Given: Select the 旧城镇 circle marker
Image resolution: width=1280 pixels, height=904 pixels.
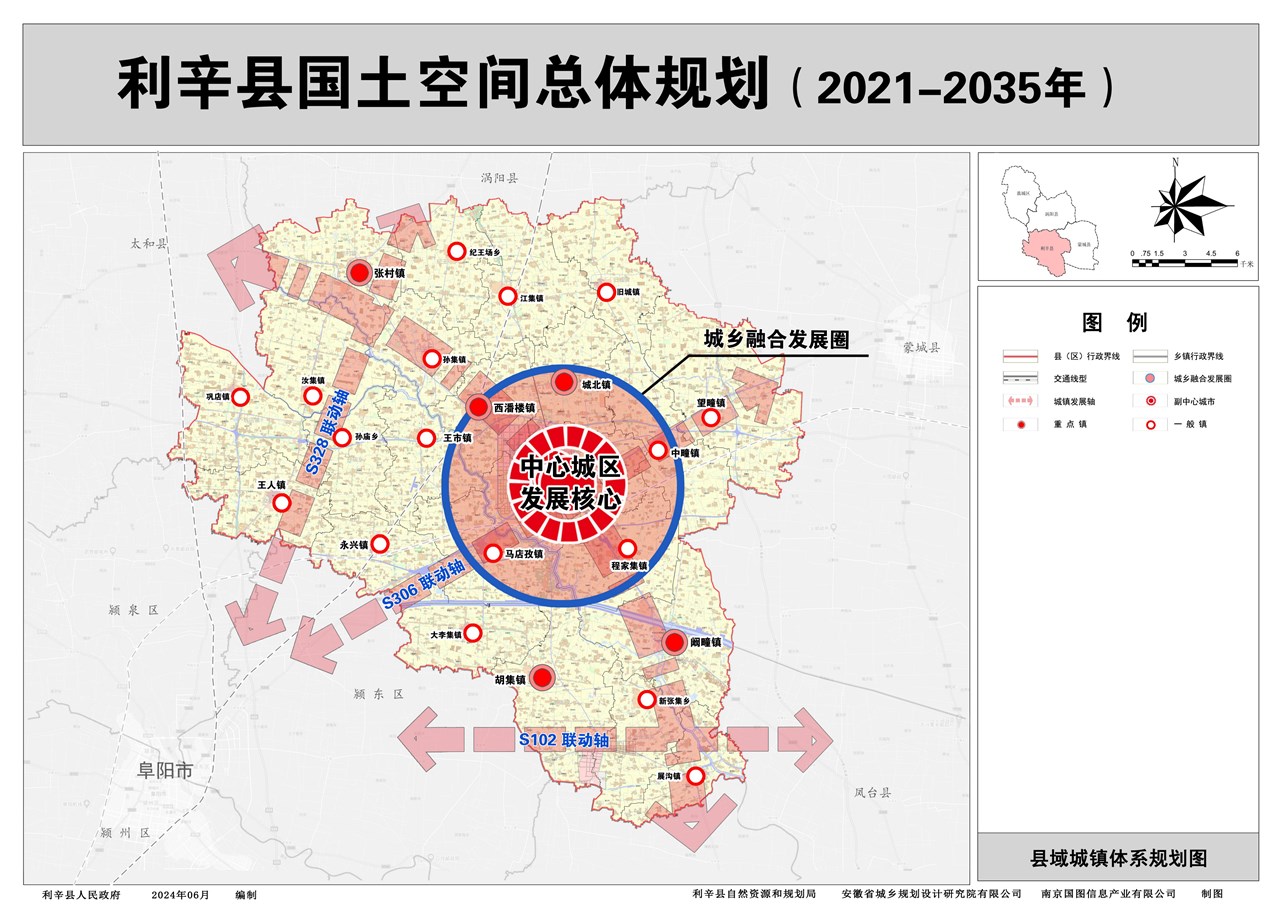Looking at the screenshot, I should pos(606,292).
